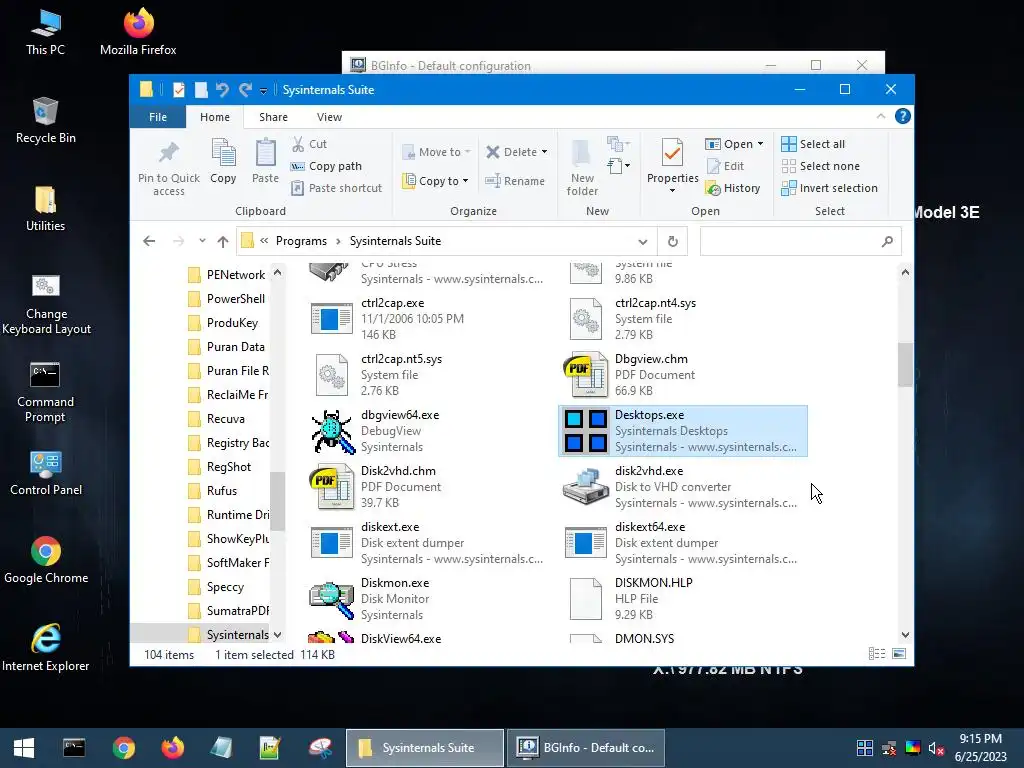1024x768 pixels.
Task: Click the muted volume tray icon
Action: tap(936, 748)
